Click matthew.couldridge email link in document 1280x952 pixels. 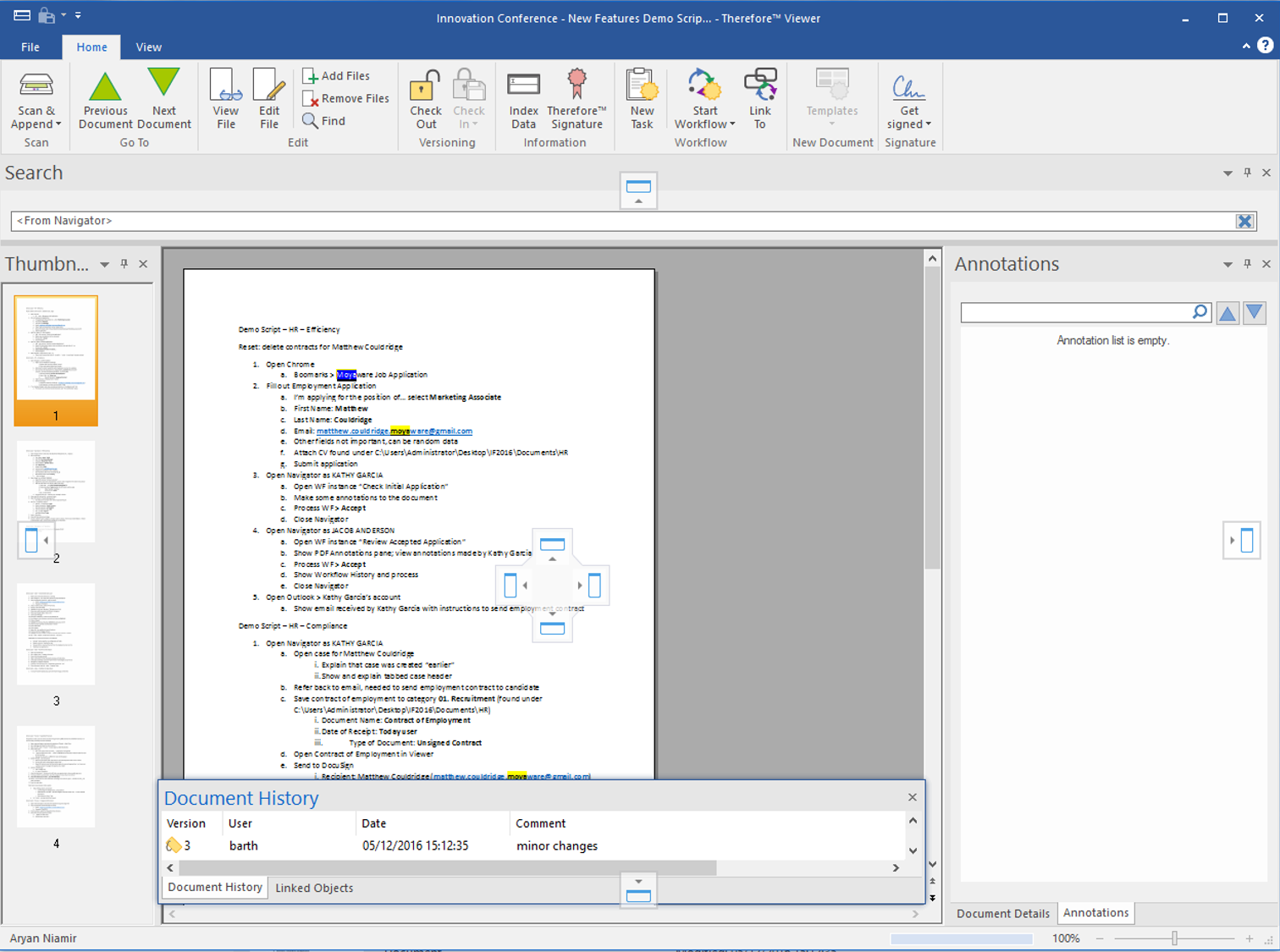394,431
